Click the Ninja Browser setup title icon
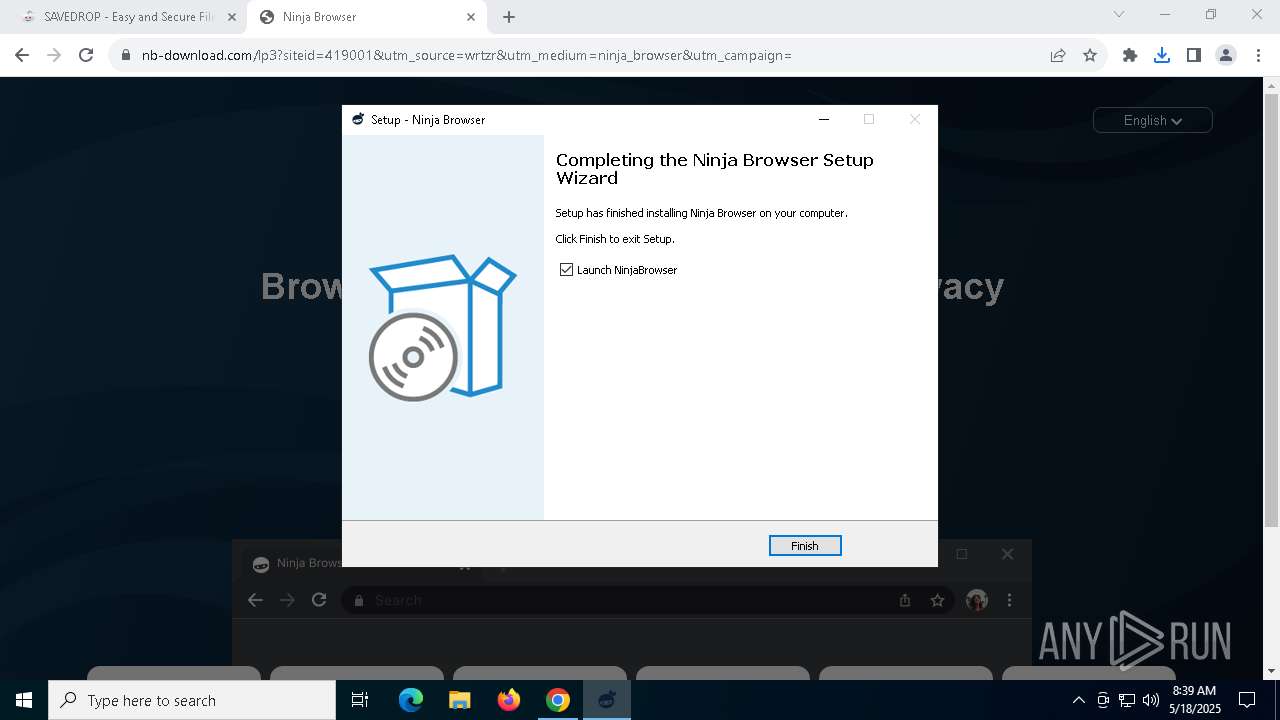1280x720 pixels. 358,119
